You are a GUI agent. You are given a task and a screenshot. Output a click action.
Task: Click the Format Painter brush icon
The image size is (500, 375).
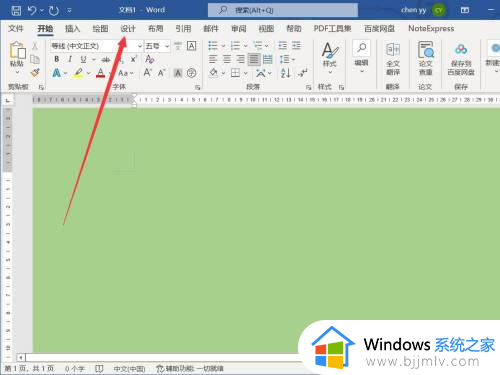click(x=35, y=72)
